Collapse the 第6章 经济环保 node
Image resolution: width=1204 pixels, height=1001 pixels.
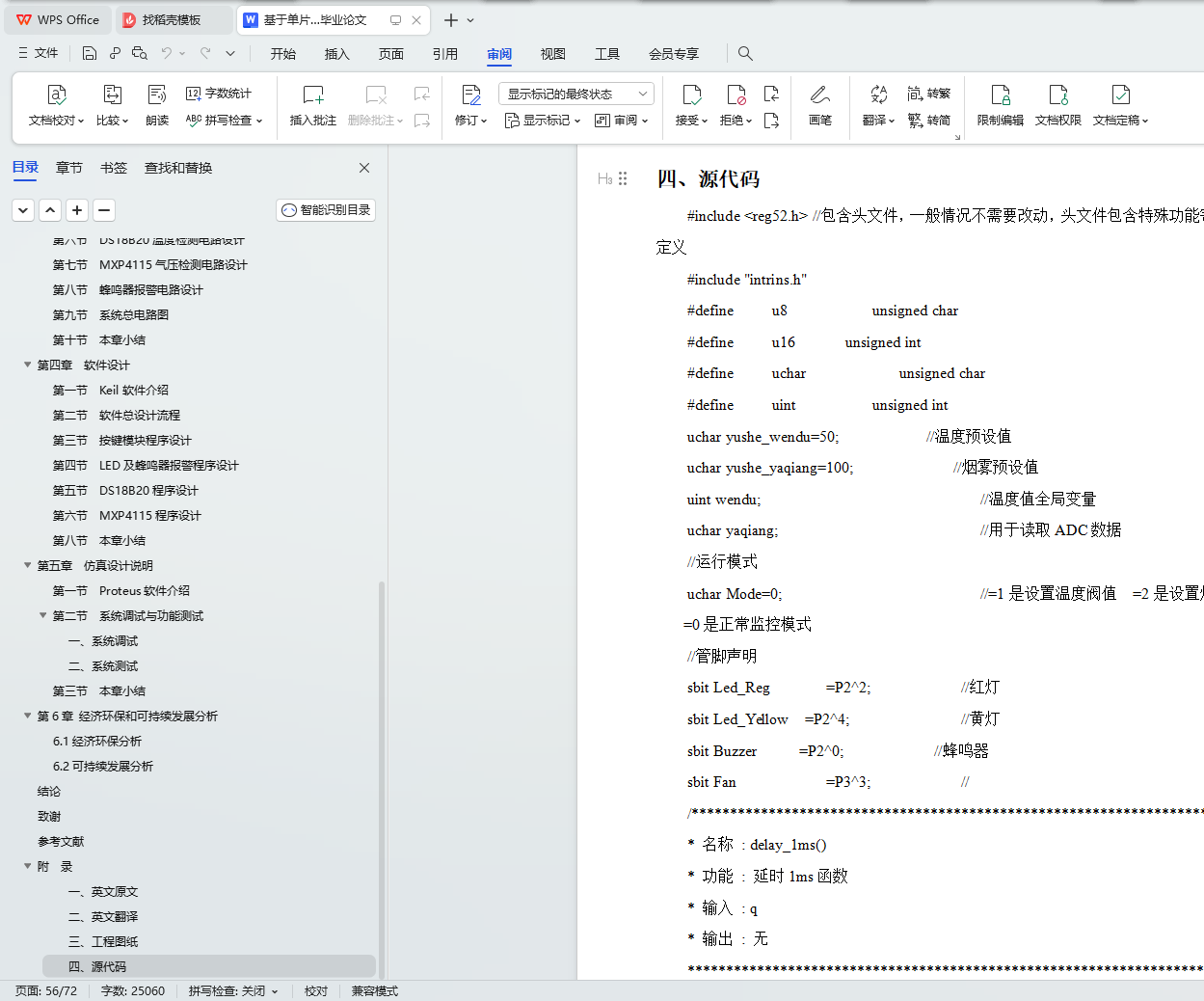click(x=28, y=716)
